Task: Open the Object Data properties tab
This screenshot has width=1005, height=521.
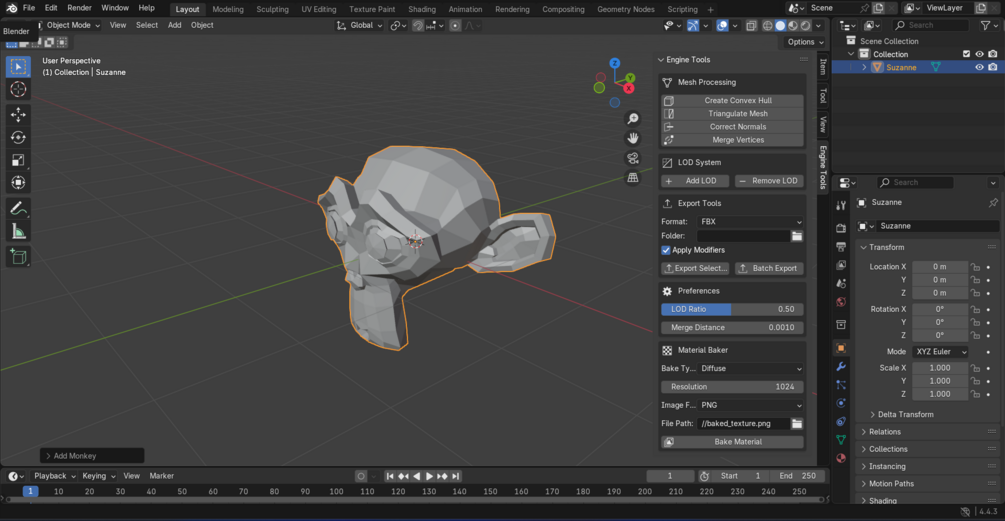Action: point(841,440)
